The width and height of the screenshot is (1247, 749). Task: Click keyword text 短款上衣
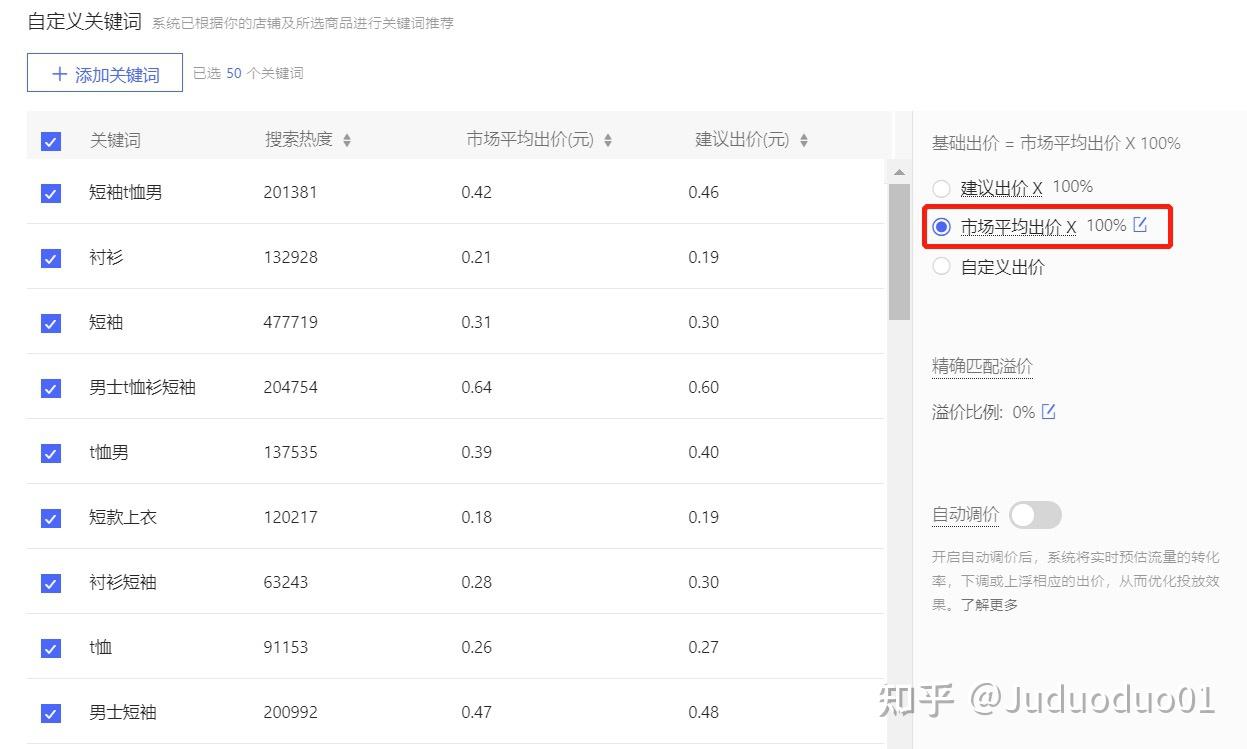[x=123, y=517]
